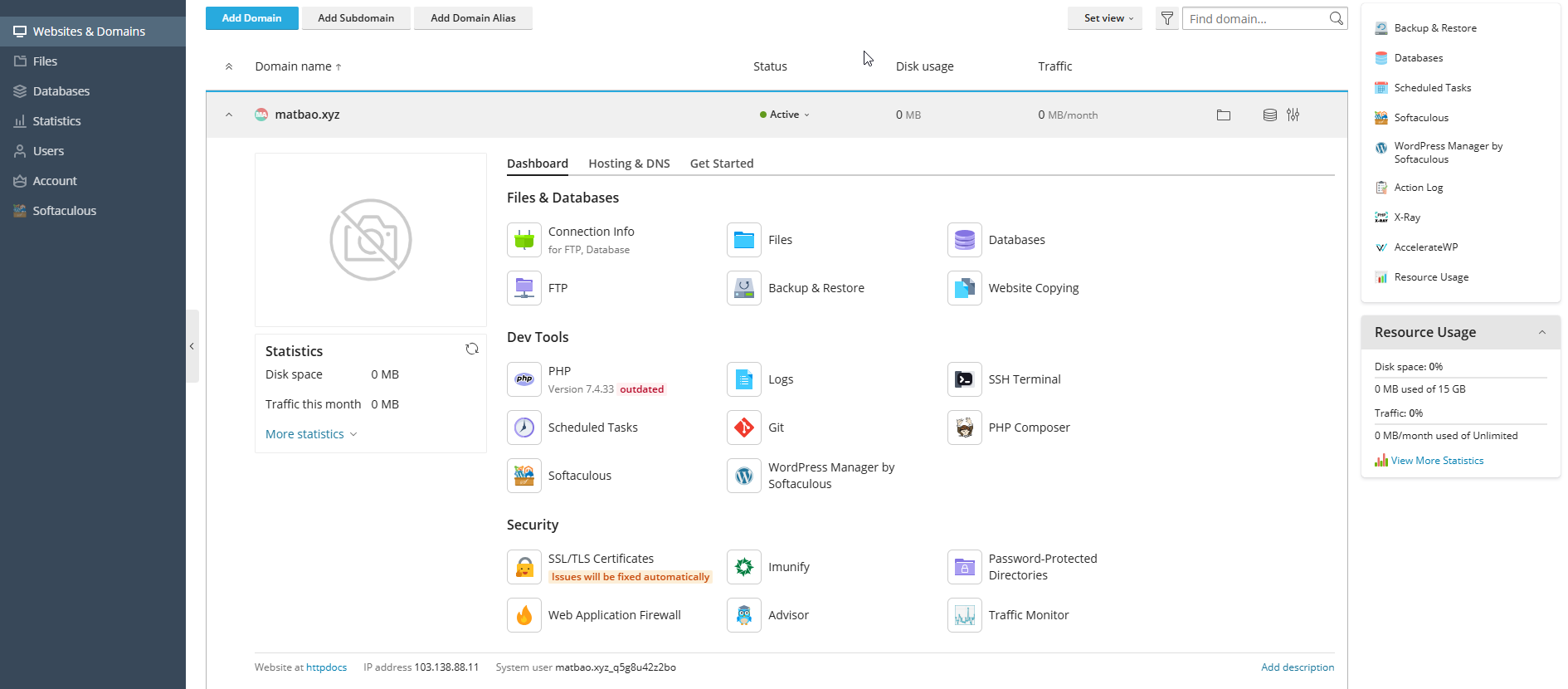Screen dimensions: 1568x689
Task: Open the Set view dropdown
Action: pyautogui.click(x=1108, y=18)
